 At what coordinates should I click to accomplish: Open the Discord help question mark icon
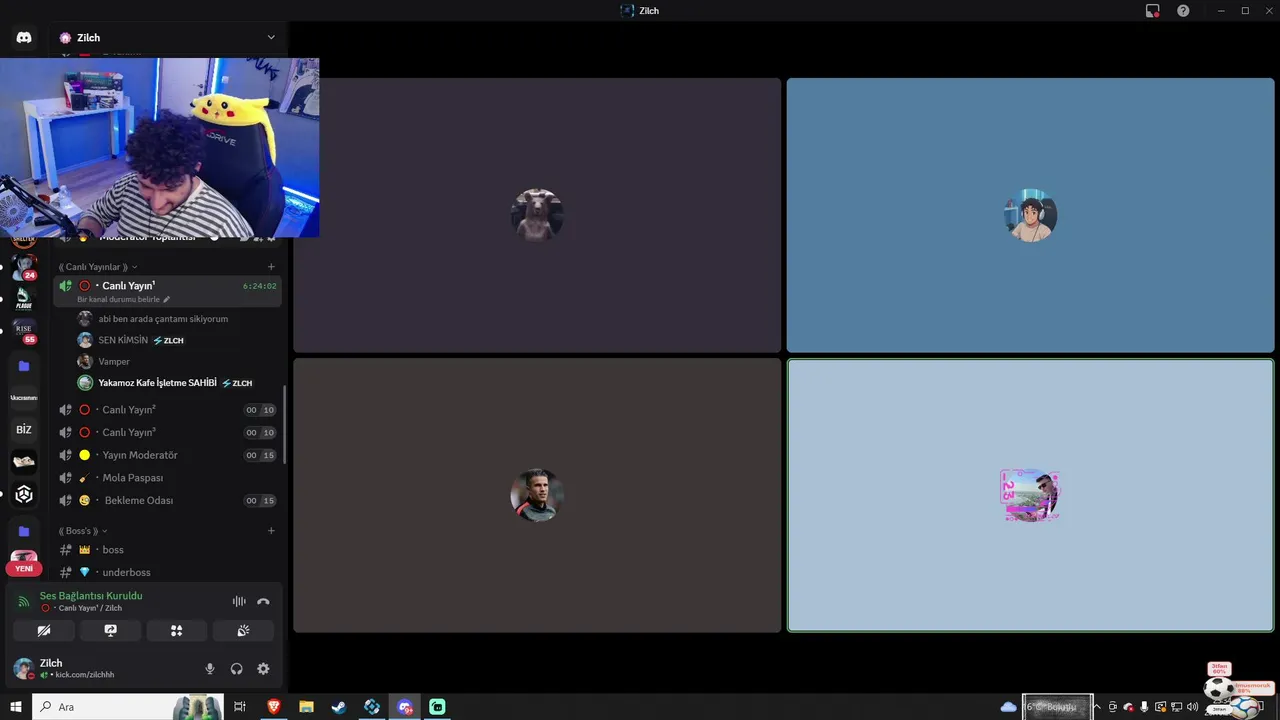coord(1183,11)
